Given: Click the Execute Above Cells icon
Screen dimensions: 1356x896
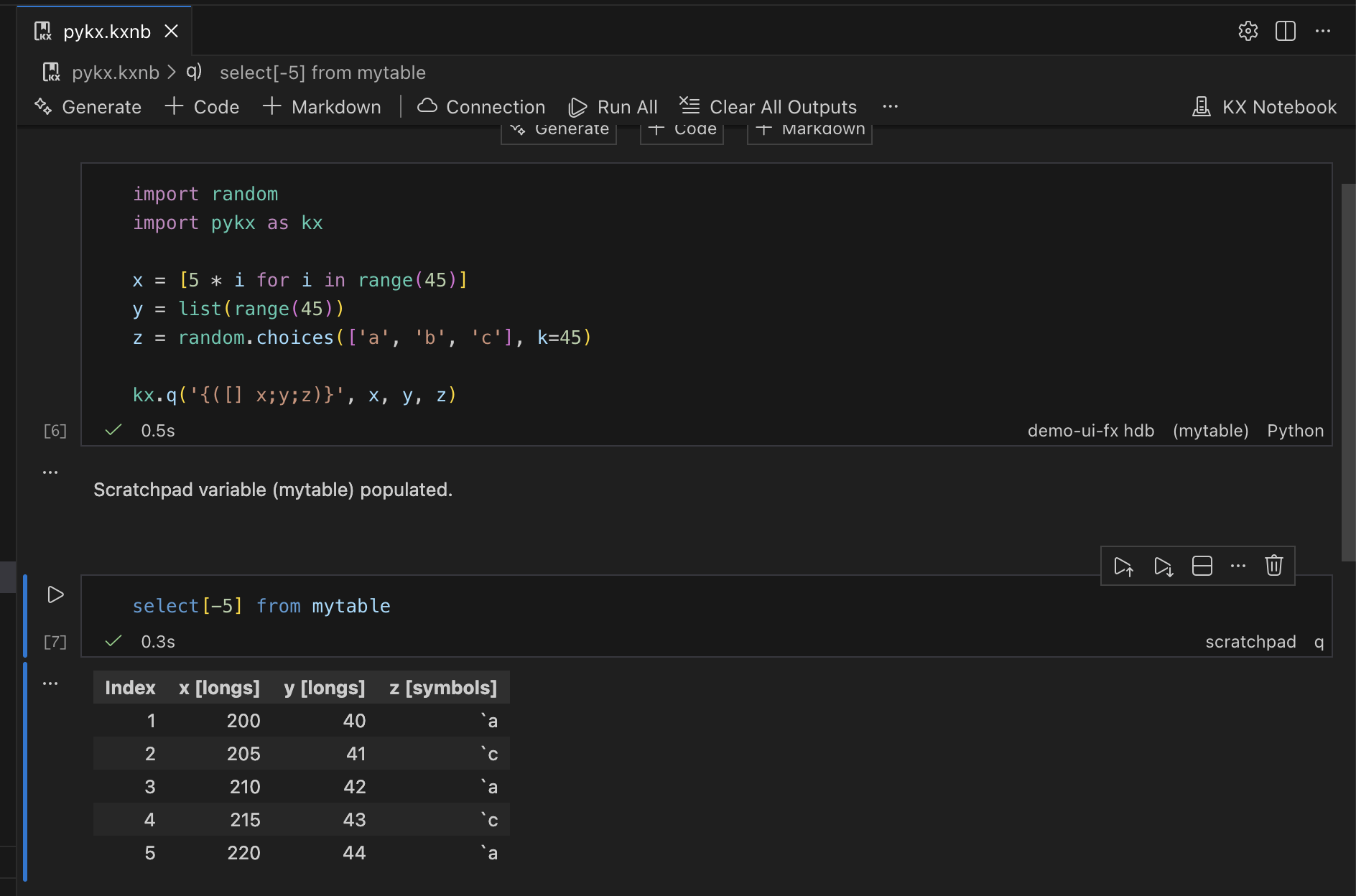Looking at the screenshot, I should (x=1124, y=566).
